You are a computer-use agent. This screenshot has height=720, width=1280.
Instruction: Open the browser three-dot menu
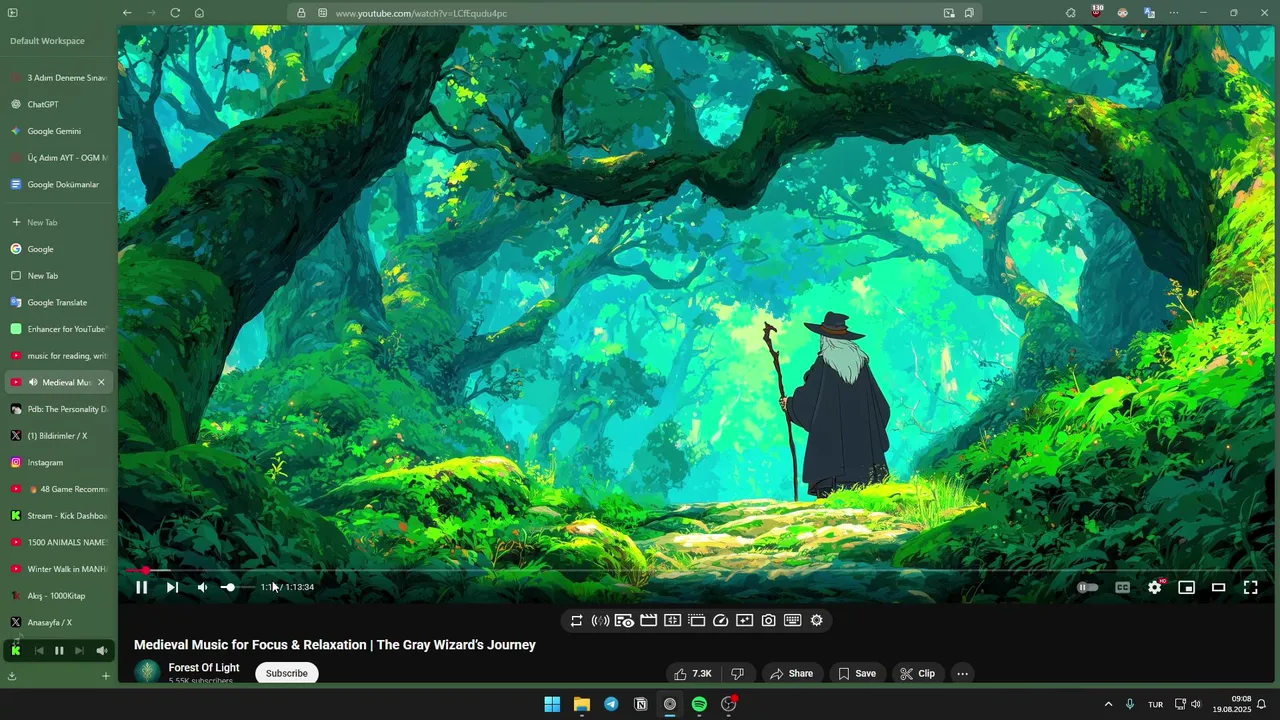pyautogui.click(x=1174, y=13)
